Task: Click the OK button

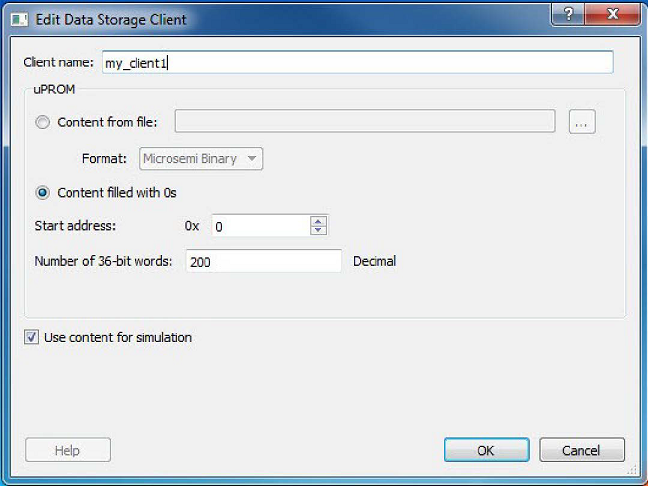Action: (485, 450)
